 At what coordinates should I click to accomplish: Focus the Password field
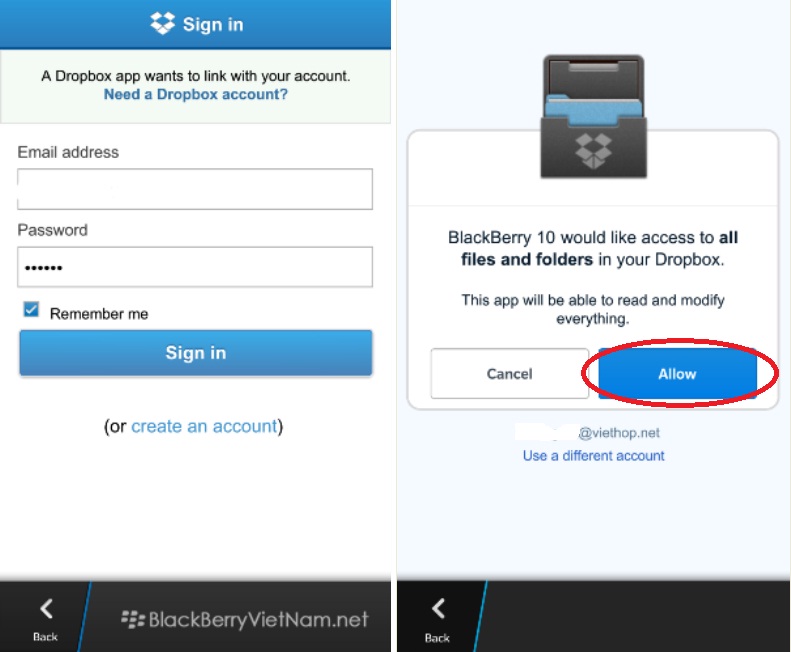(195, 267)
